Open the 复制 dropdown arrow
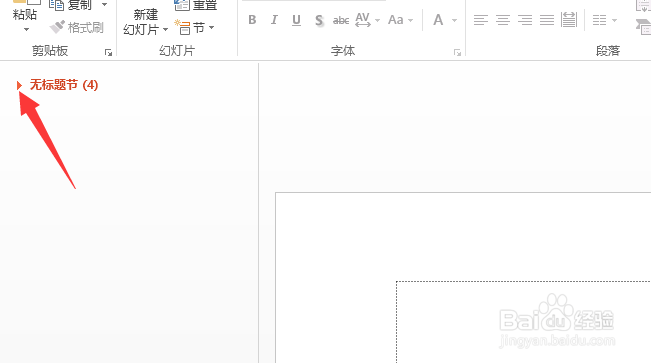This screenshot has height=363, width=651. coord(105,5)
